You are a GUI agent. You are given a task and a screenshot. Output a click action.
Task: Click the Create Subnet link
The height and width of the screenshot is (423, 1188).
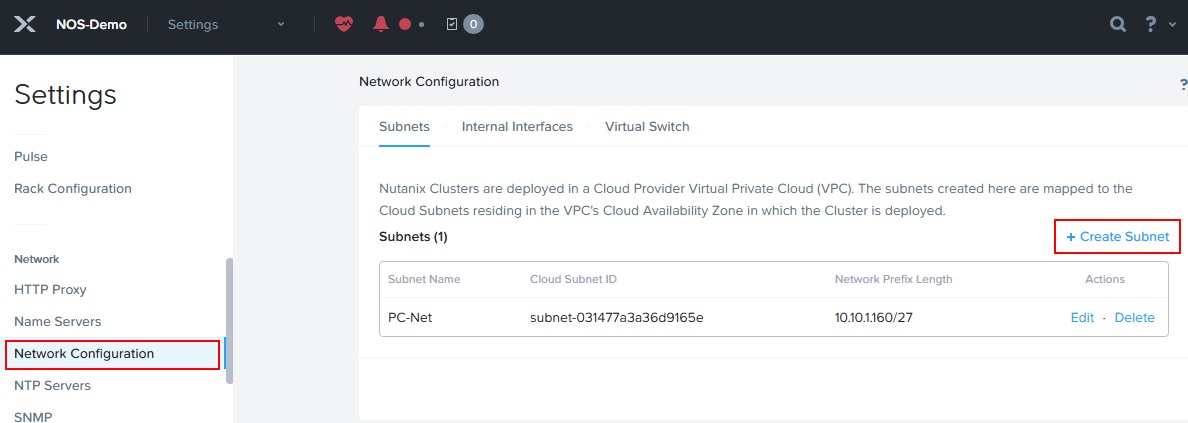(1118, 237)
